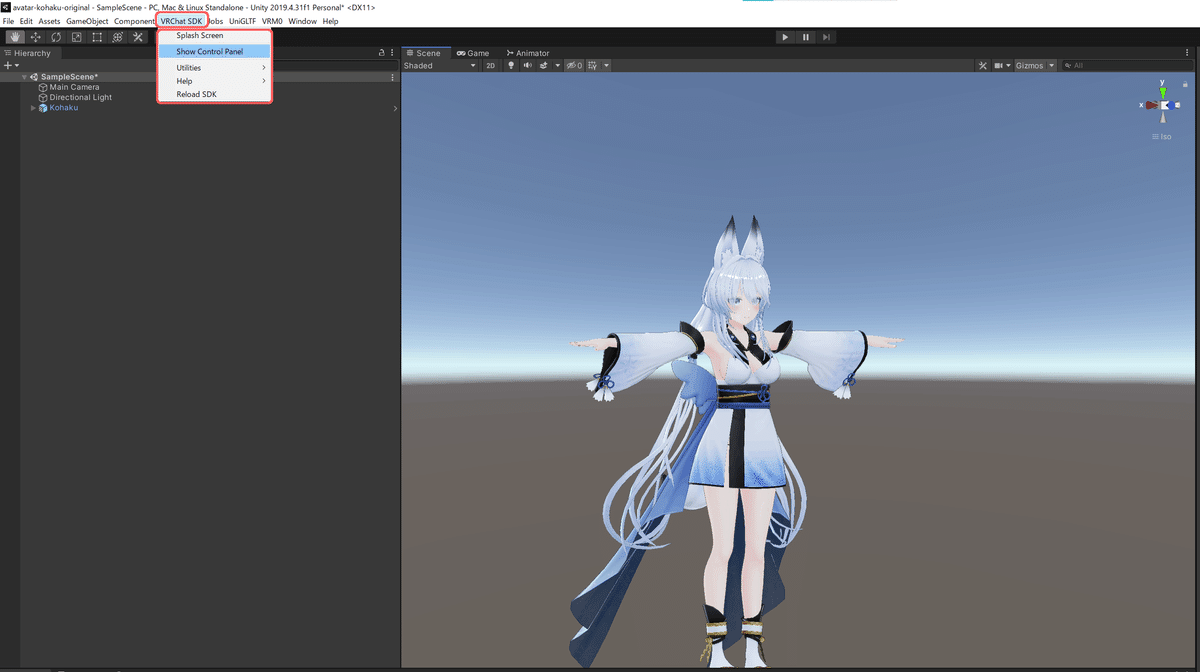
Task: Select the Move tool
Action: point(36,37)
